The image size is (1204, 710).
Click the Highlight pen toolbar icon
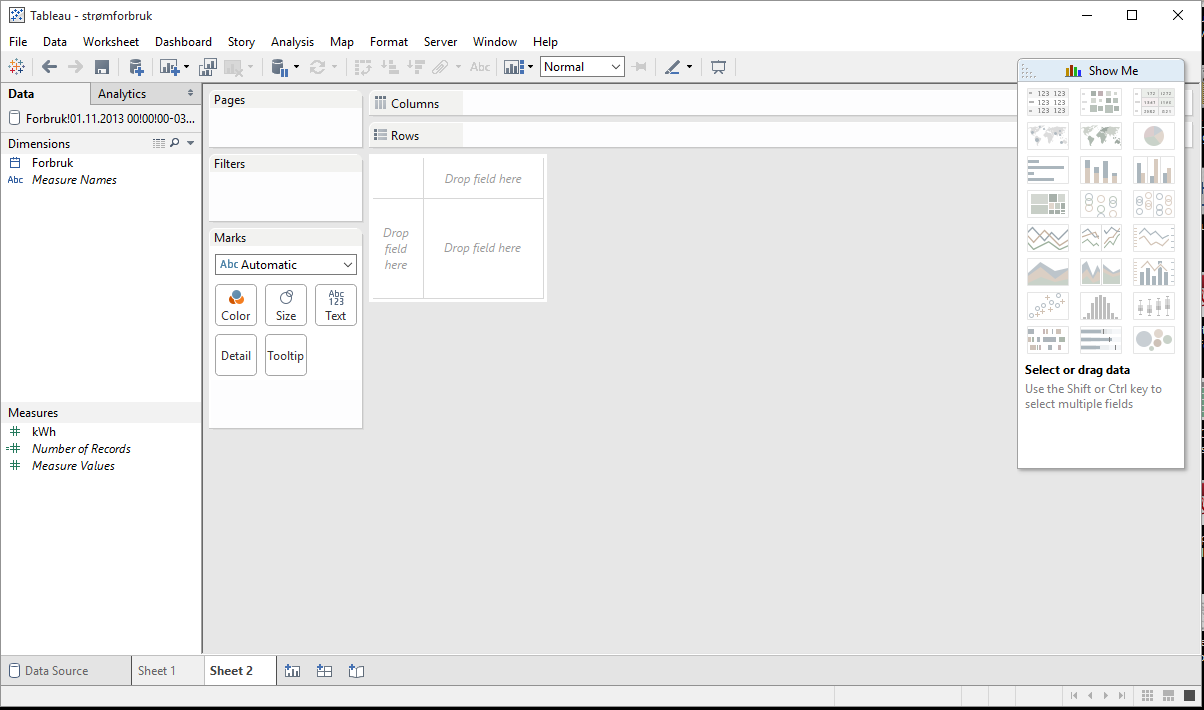672,67
